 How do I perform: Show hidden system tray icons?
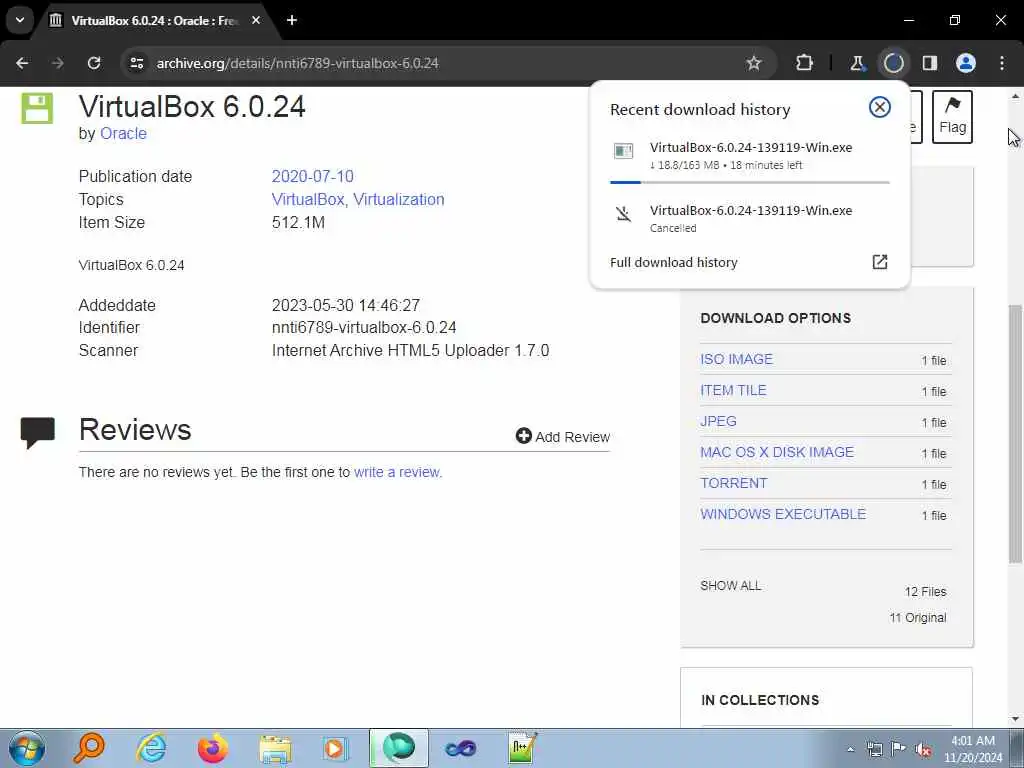(850, 749)
